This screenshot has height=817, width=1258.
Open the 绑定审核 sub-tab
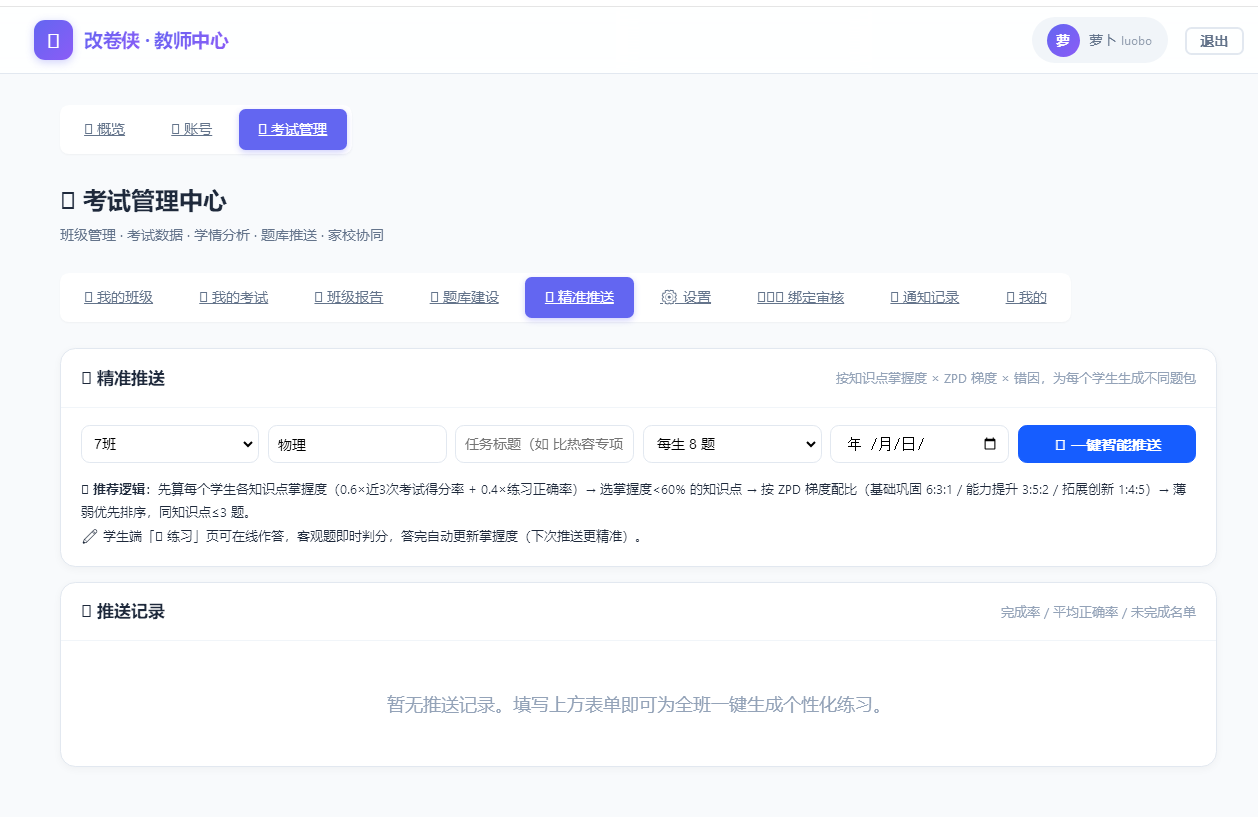point(801,297)
